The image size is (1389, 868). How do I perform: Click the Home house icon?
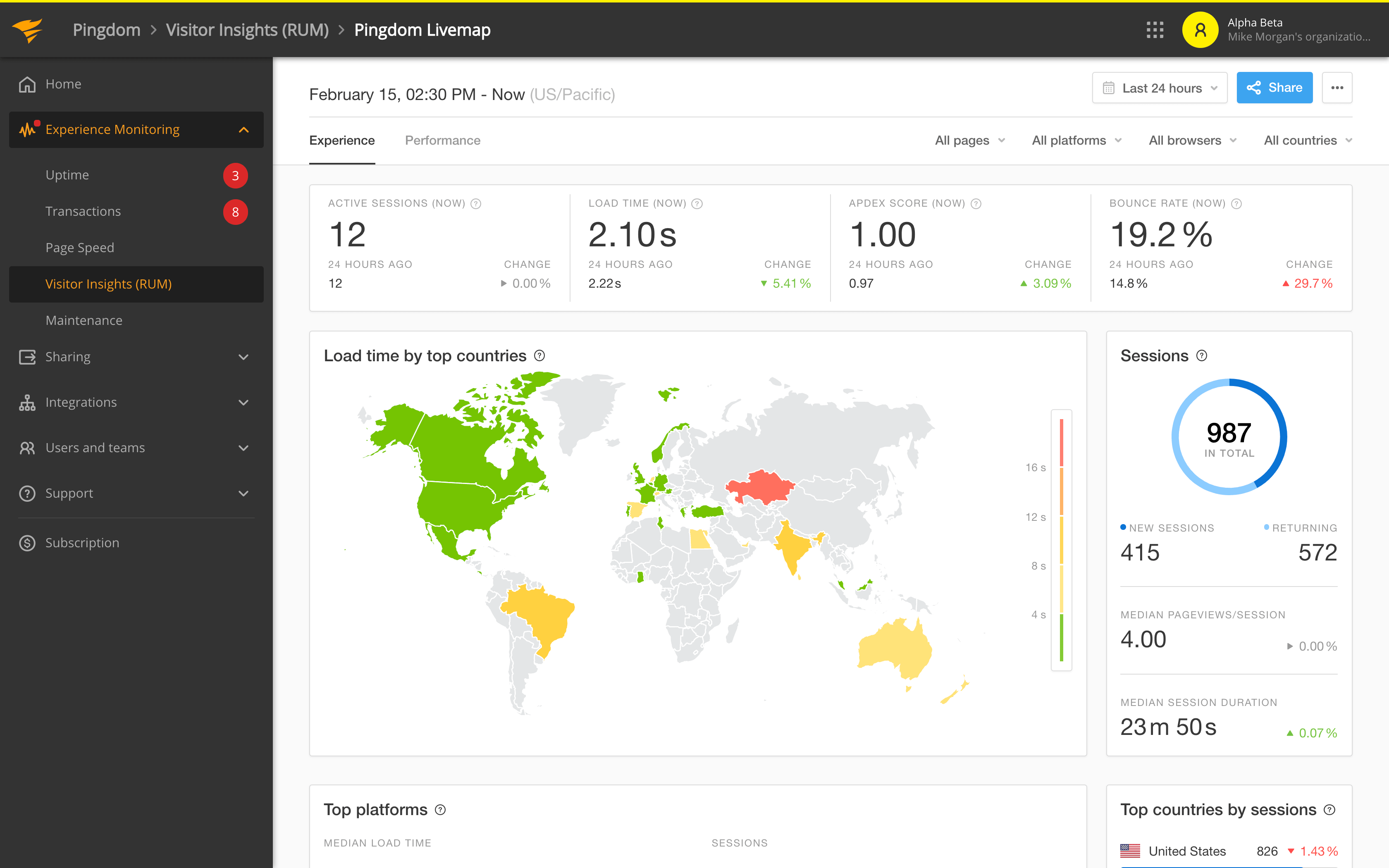[x=27, y=84]
